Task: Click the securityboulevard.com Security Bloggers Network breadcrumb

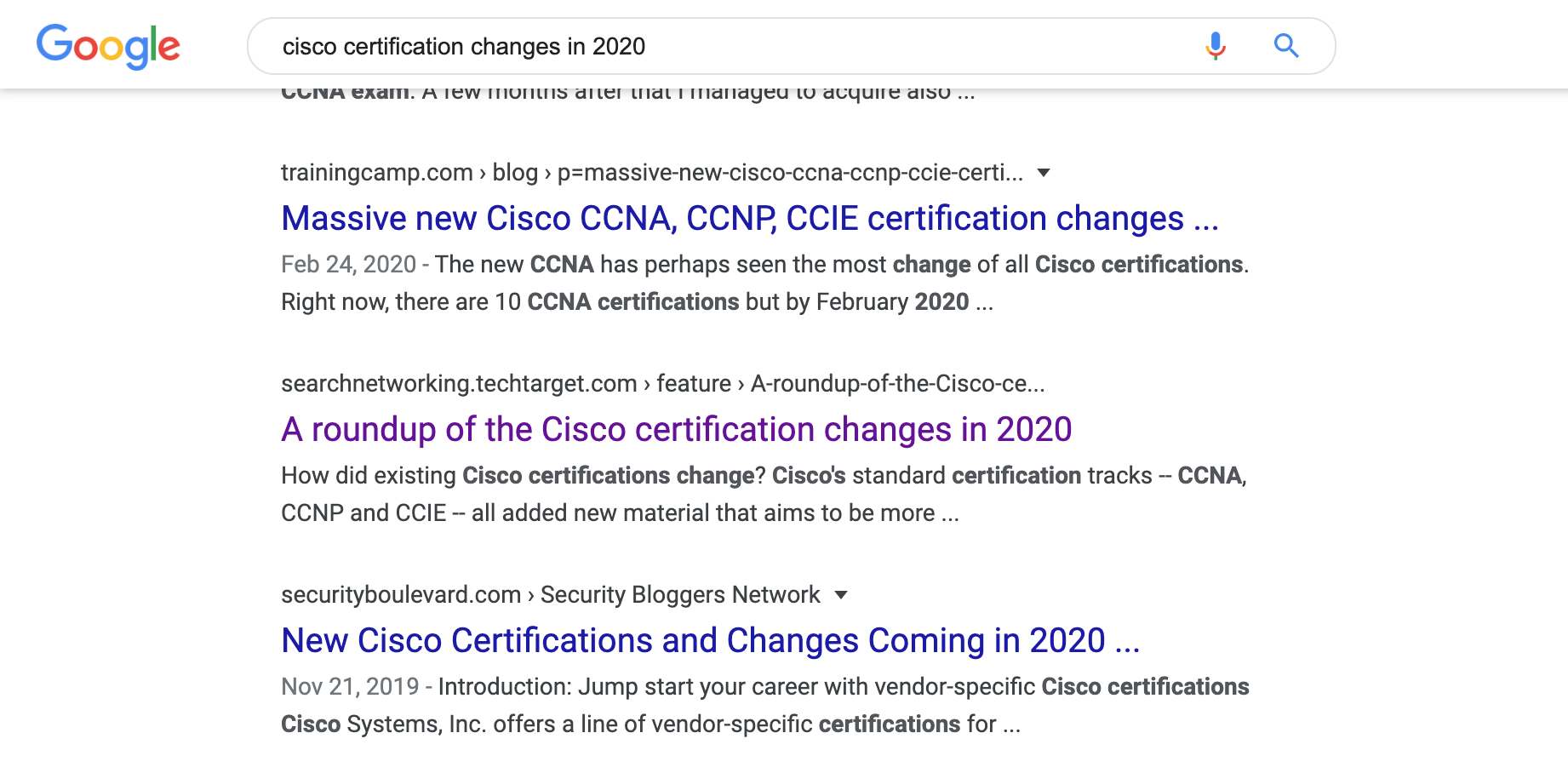Action: (551, 595)
